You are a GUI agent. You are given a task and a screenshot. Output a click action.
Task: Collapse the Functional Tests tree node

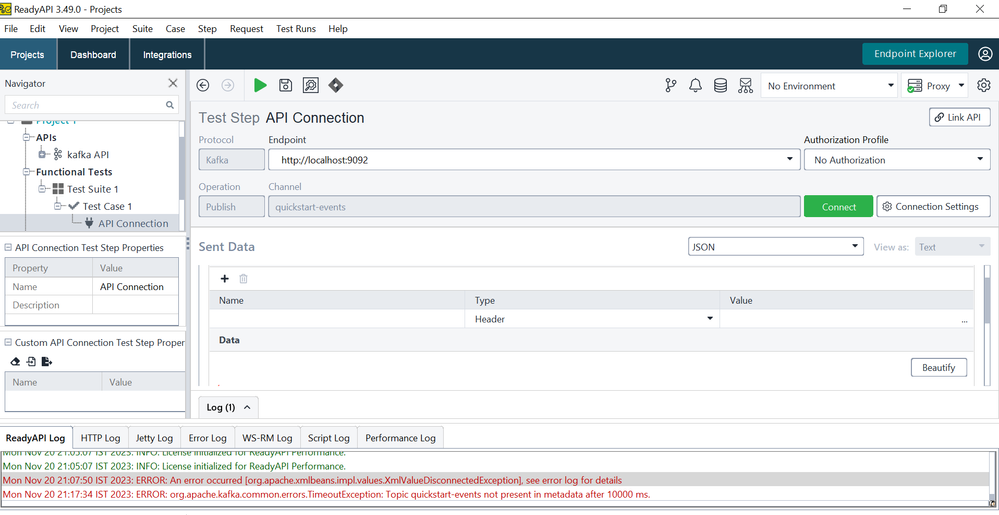point(28,172)
